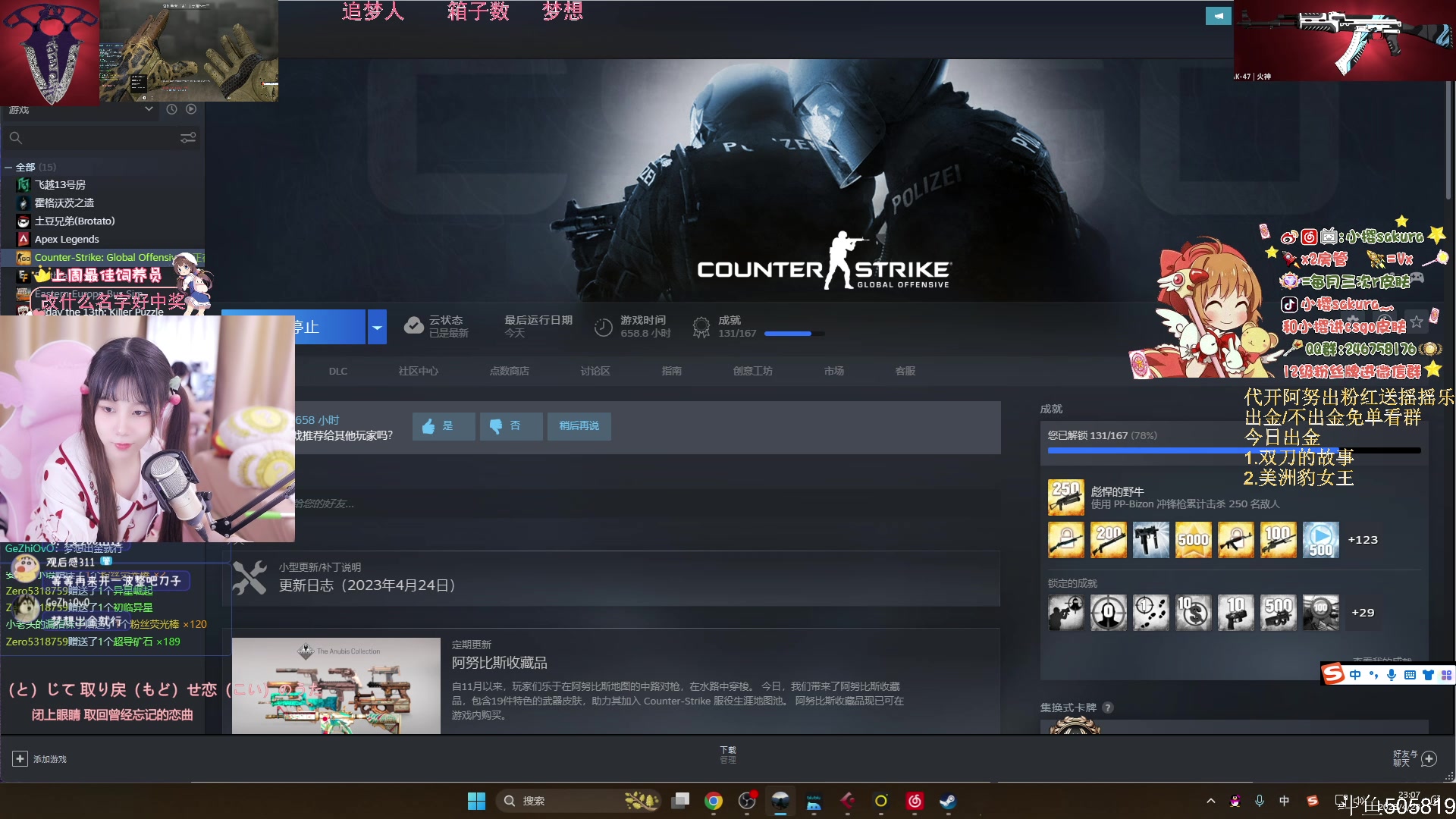1456x819 pixels.
Task: Open the 下载 管理 downloads manager
Action: pos(728,755)
